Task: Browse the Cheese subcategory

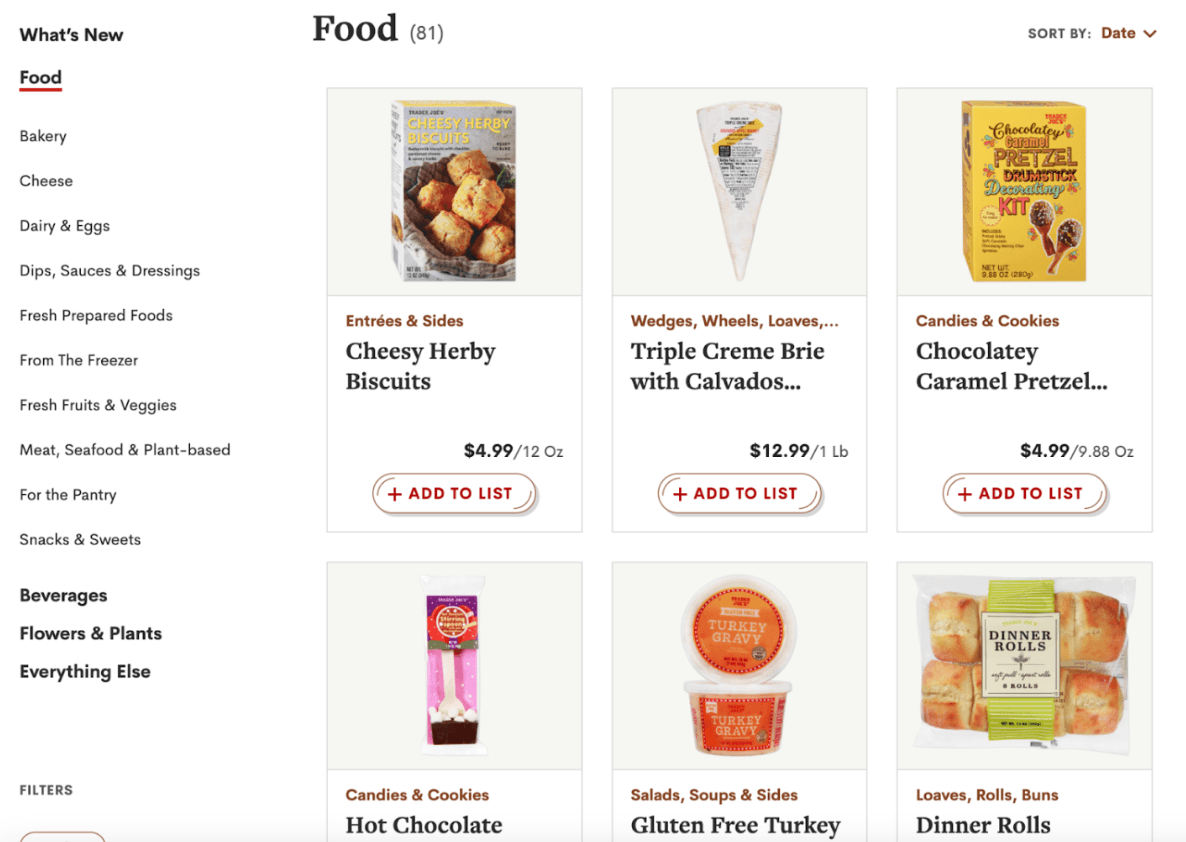Action: 46,181
